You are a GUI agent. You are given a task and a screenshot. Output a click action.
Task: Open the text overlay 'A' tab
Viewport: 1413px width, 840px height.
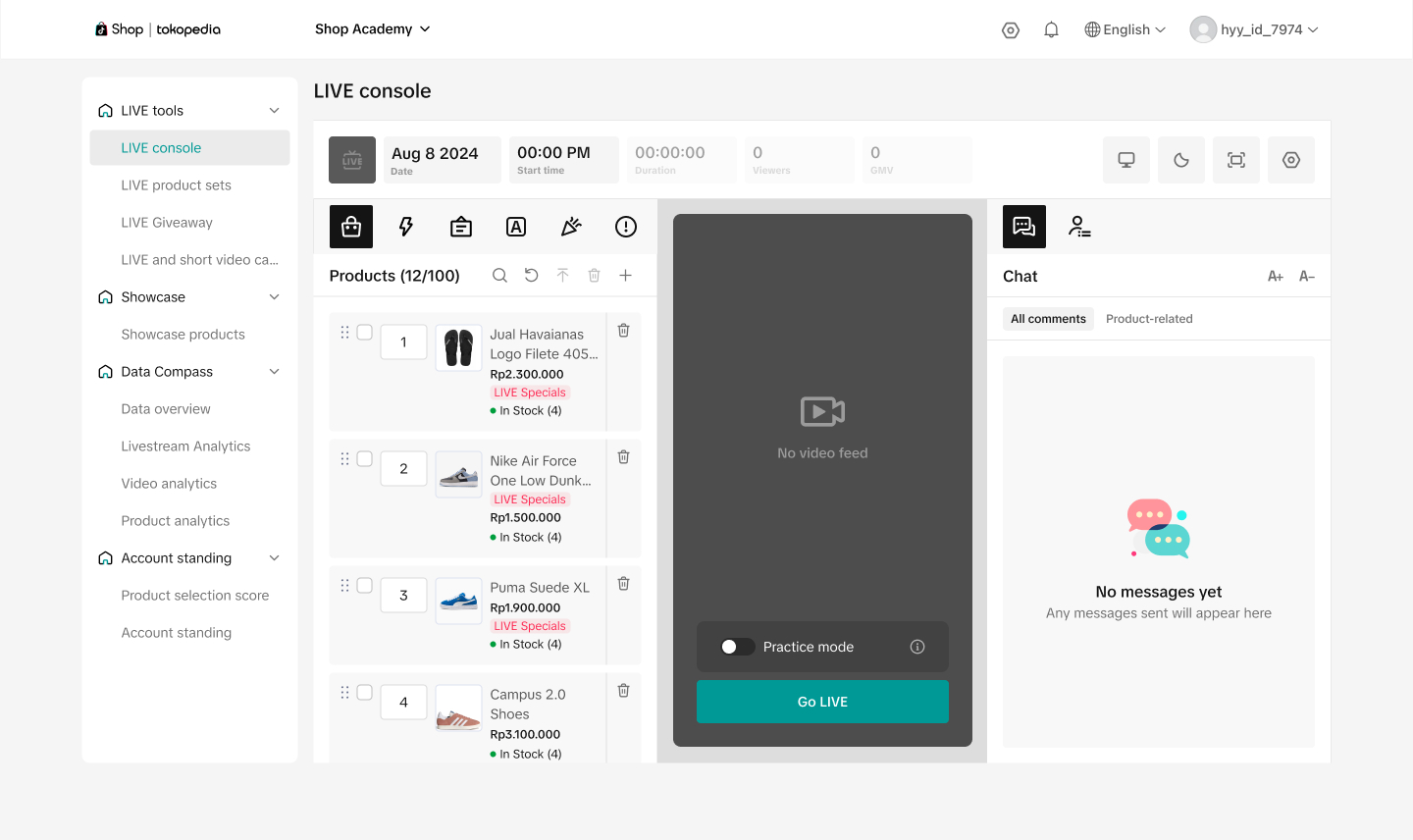coord(516,227)
